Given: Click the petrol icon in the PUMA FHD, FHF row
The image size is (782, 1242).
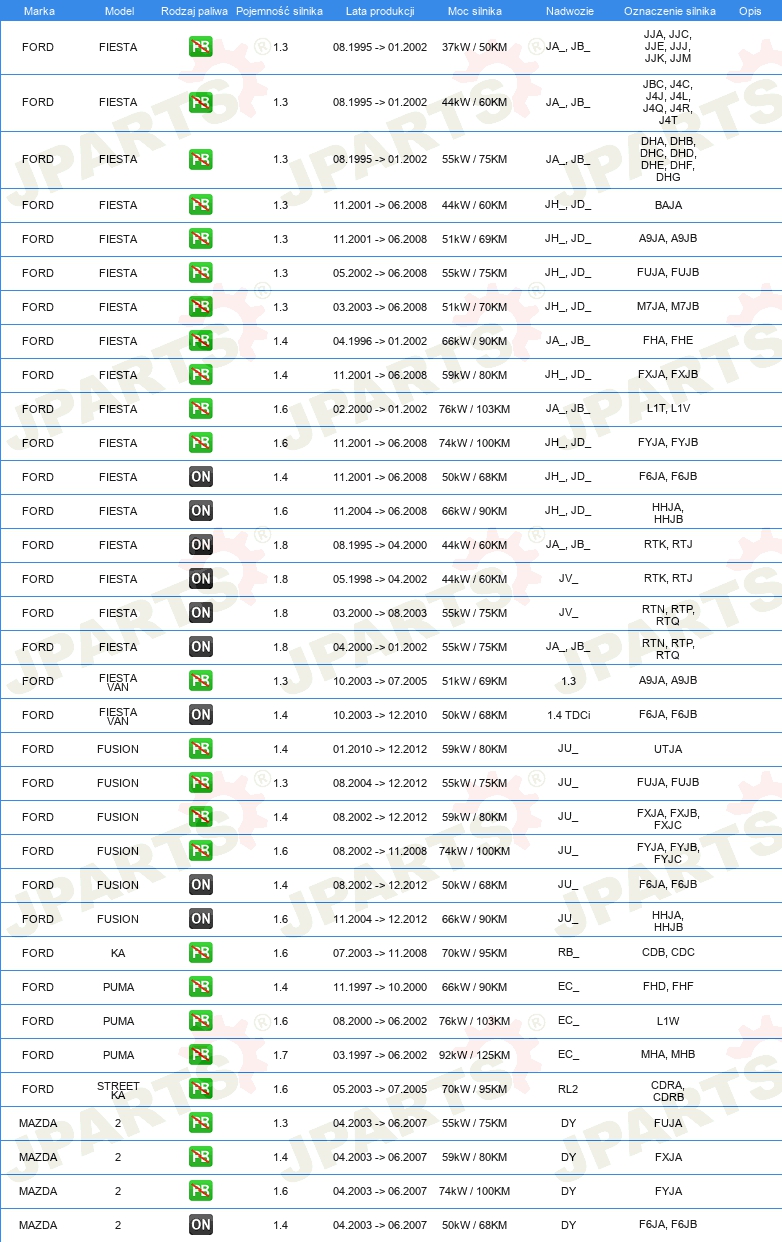Looking at the screenshot, I should (x=201, y=987).
